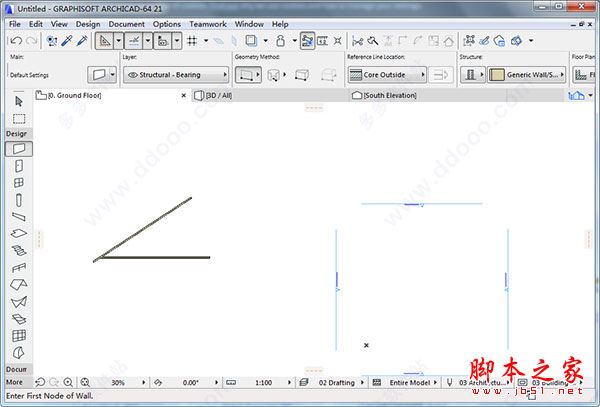Open the Teamwork menu
This screenshot has height=407, width=600.
point(208,24)
